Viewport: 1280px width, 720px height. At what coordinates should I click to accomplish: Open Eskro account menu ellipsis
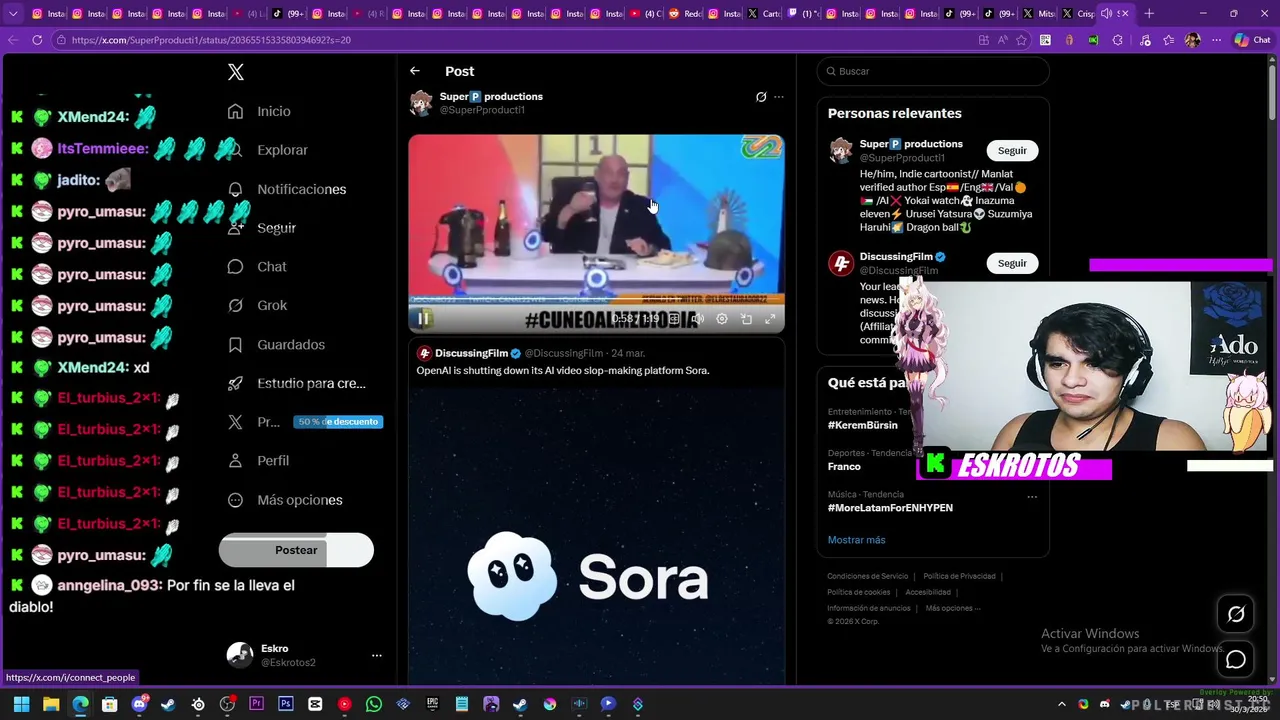click(x=377, y=655)
